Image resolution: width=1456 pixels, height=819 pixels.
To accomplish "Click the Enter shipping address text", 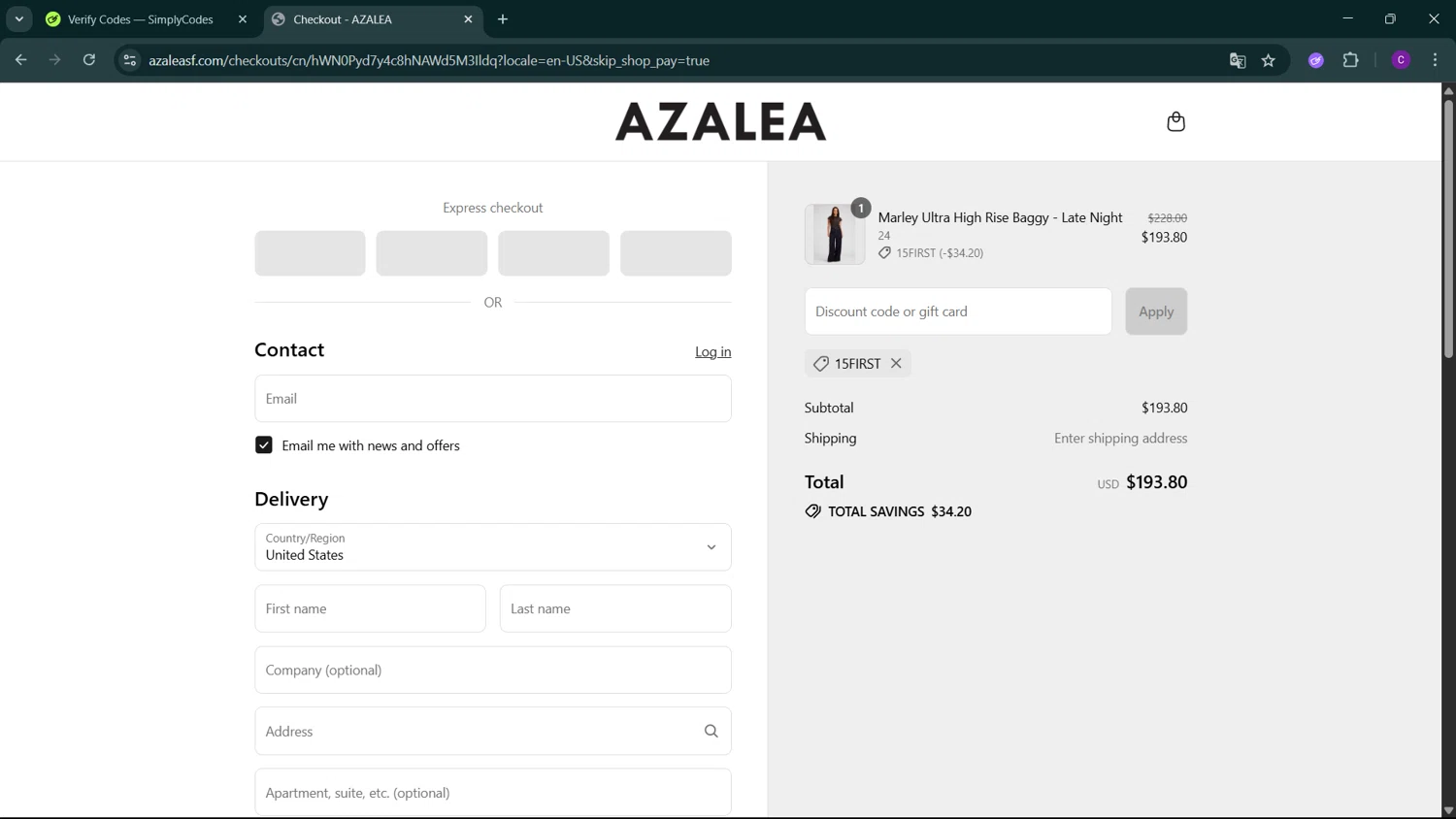I will click(x=1121, y=438).
